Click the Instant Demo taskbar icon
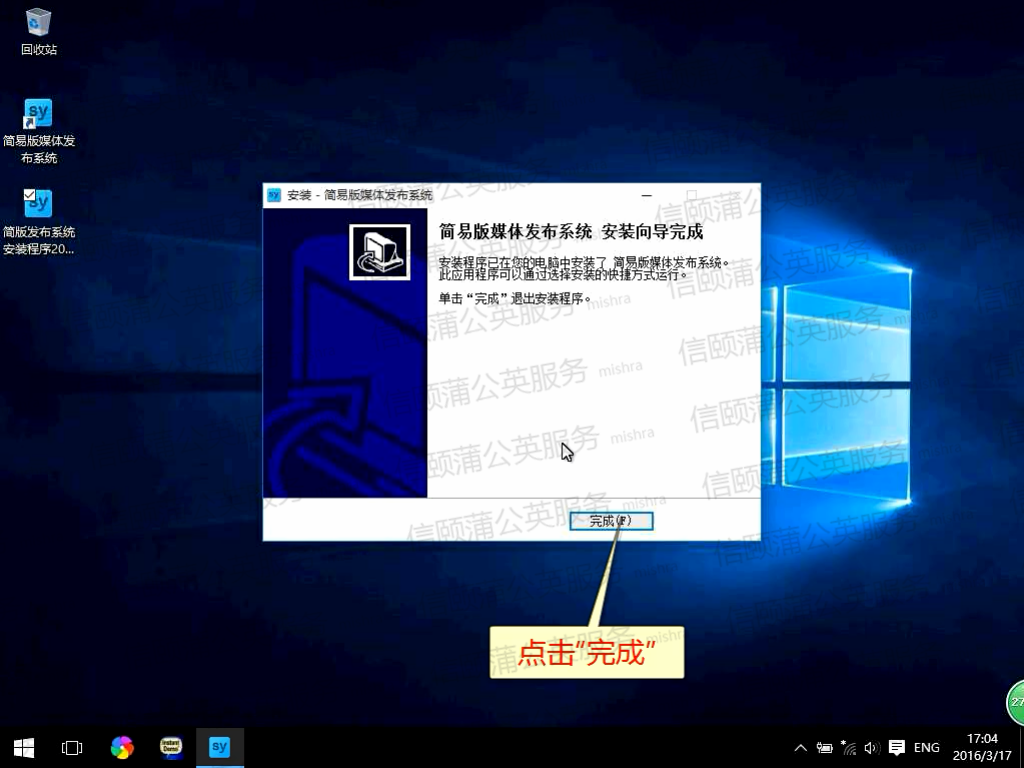The height and width of the screenshot is (768, 1024). coord(171,747)
